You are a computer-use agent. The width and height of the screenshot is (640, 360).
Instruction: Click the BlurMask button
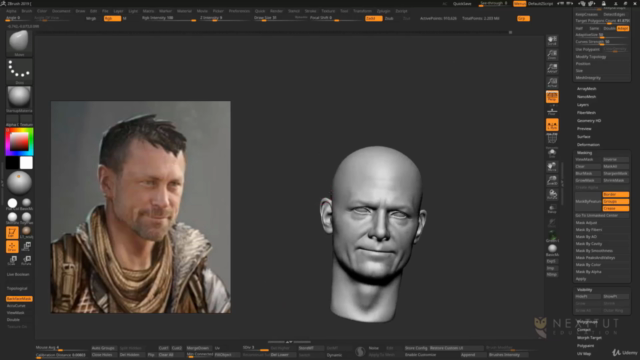(588, 173)
